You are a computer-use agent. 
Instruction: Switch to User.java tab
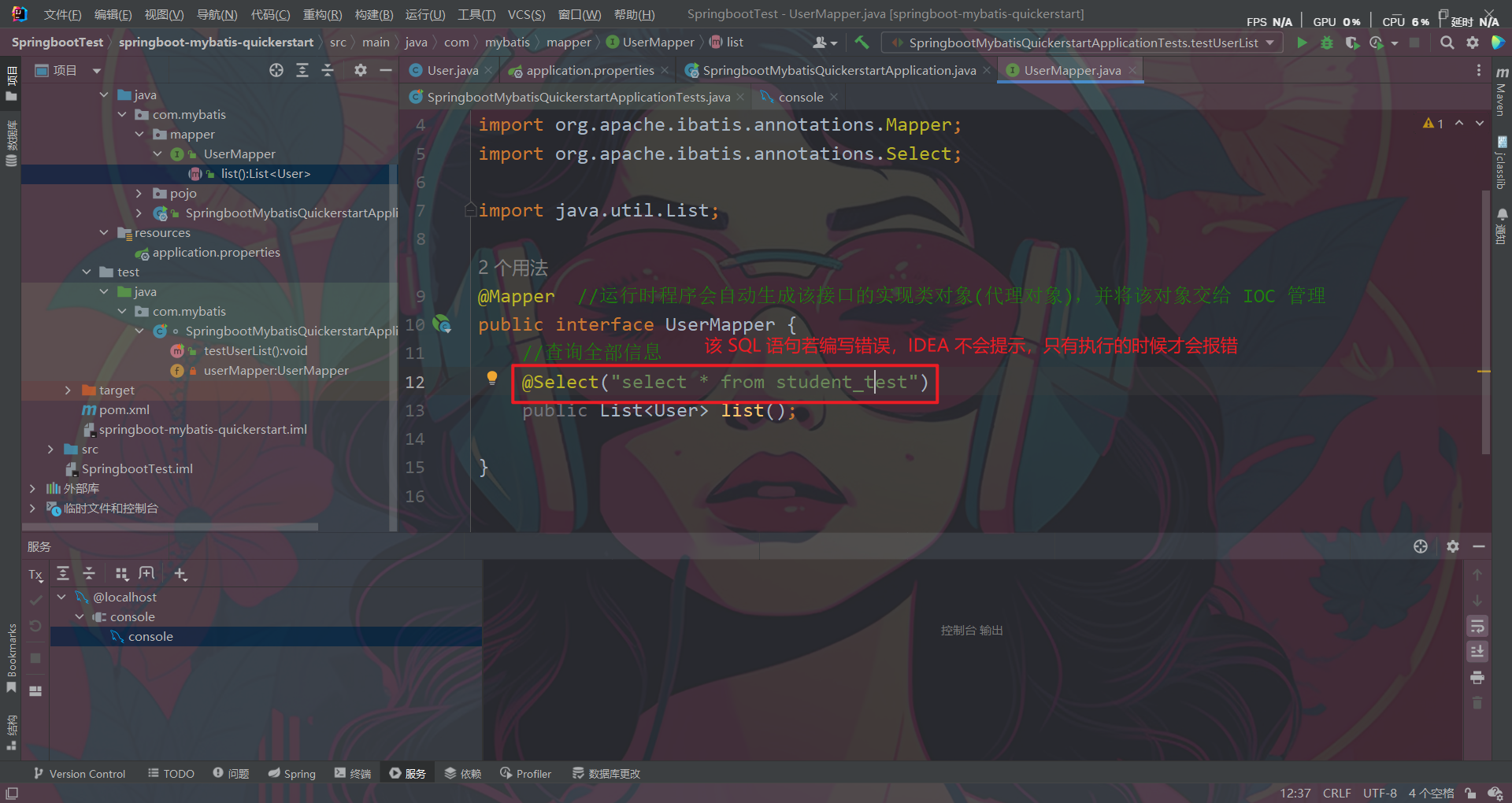452,71
